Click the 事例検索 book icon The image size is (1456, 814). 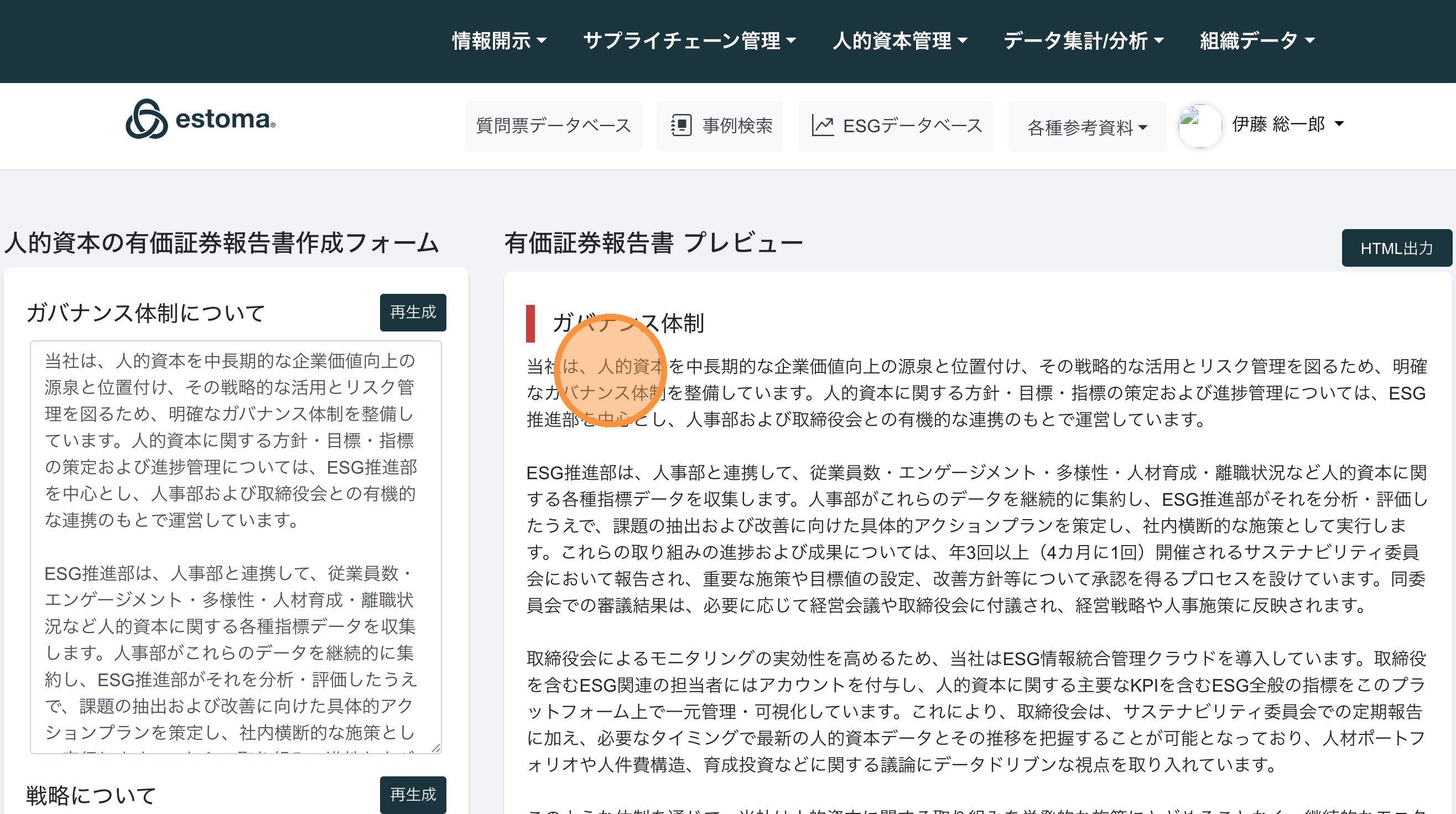pyautogui.click(x=681, y=126)
